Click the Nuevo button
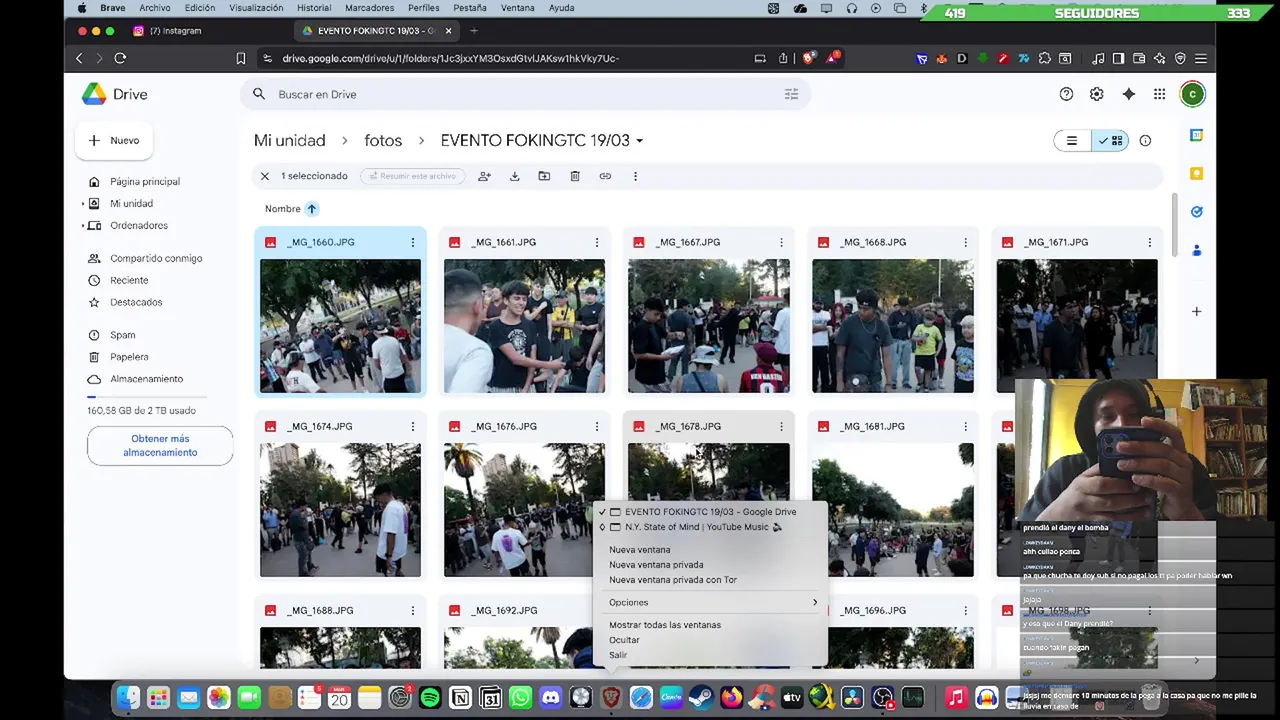Viewport: 1280px width, 720px height. pos(113,141)
